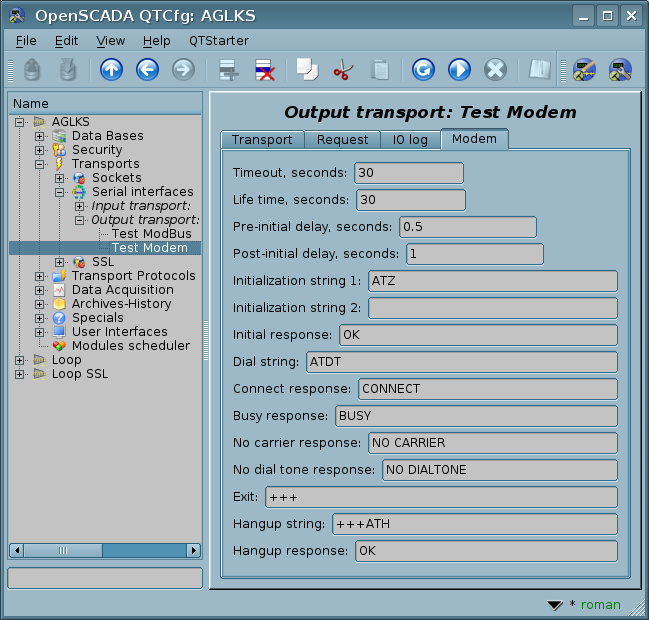Click the Transports lightning icon in the tree
This screenshot has height=620, width=649.
59,164
